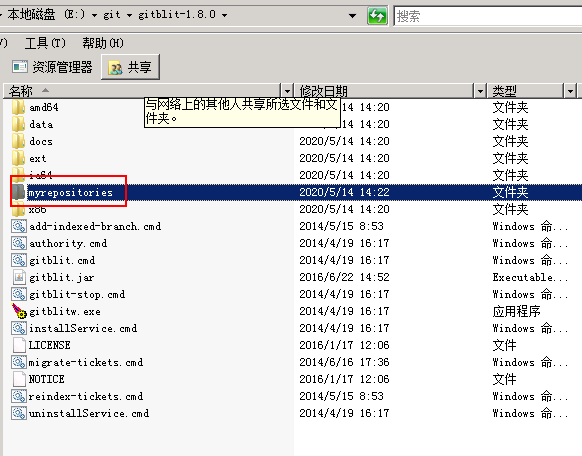Click the installService.cmd file icon
This screenshot has width=582, height=456.
tap(19, 328)
